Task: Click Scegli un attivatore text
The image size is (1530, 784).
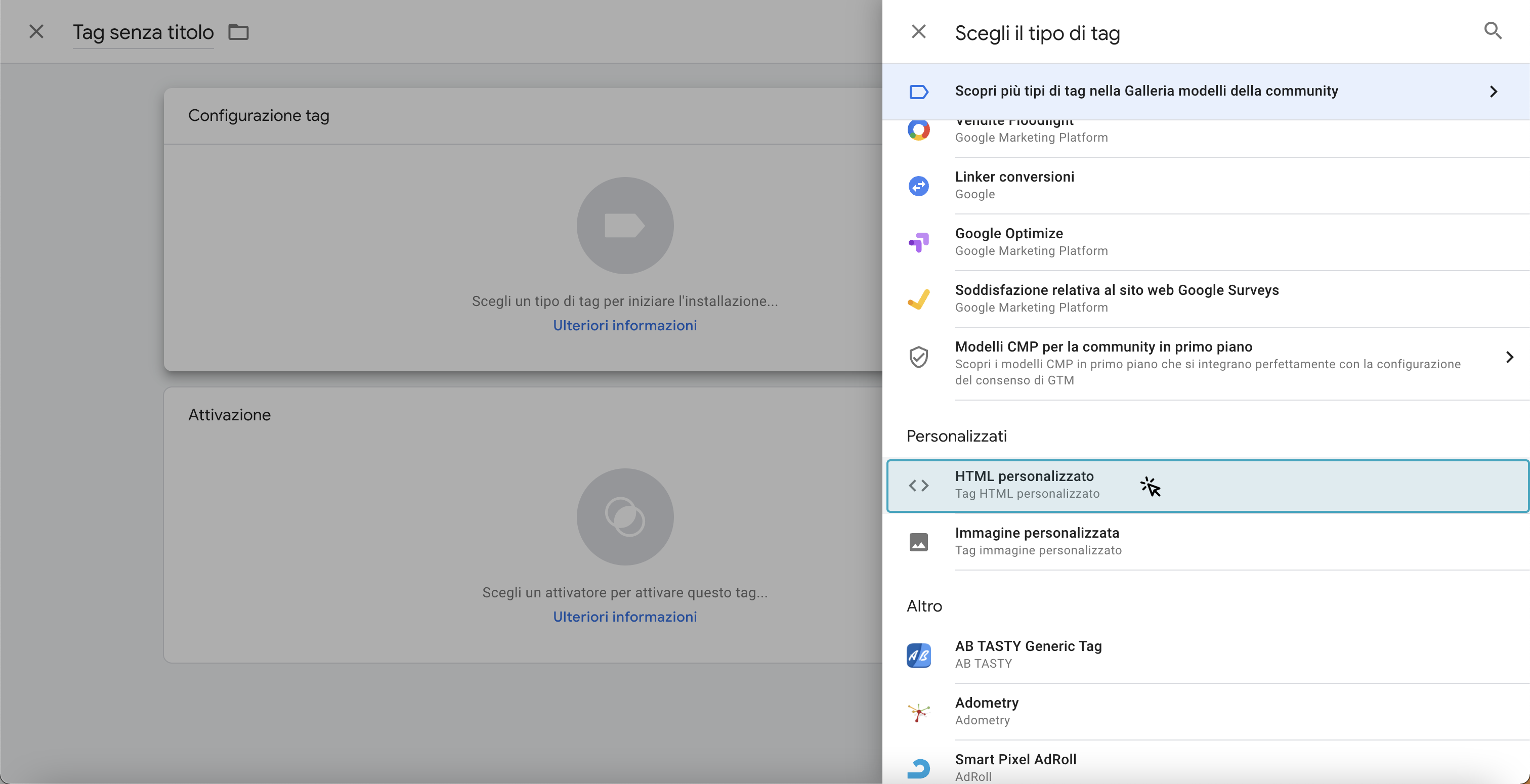Action: (x=625, y=592)
